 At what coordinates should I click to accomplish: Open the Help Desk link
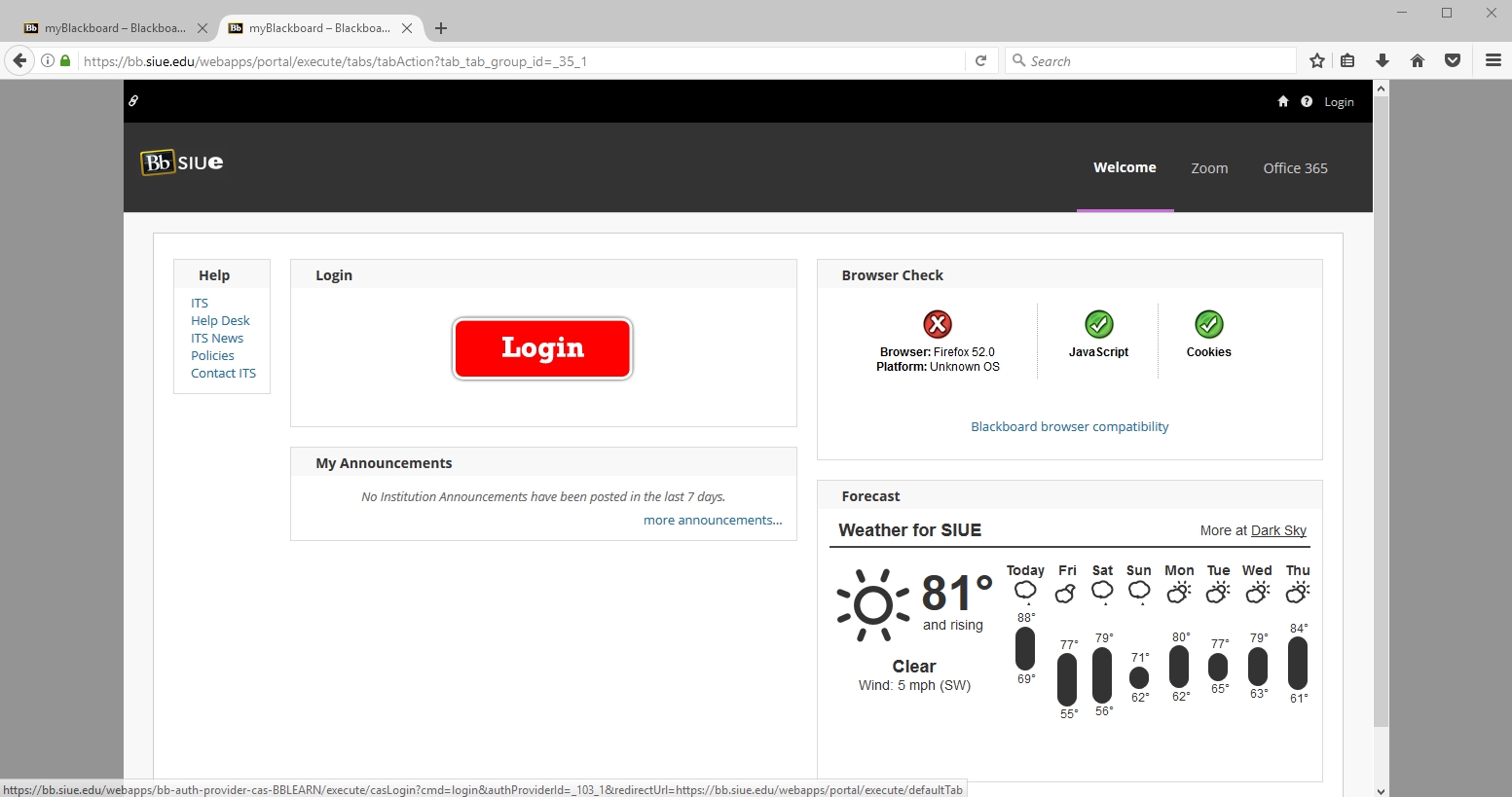tap(220, 321)
